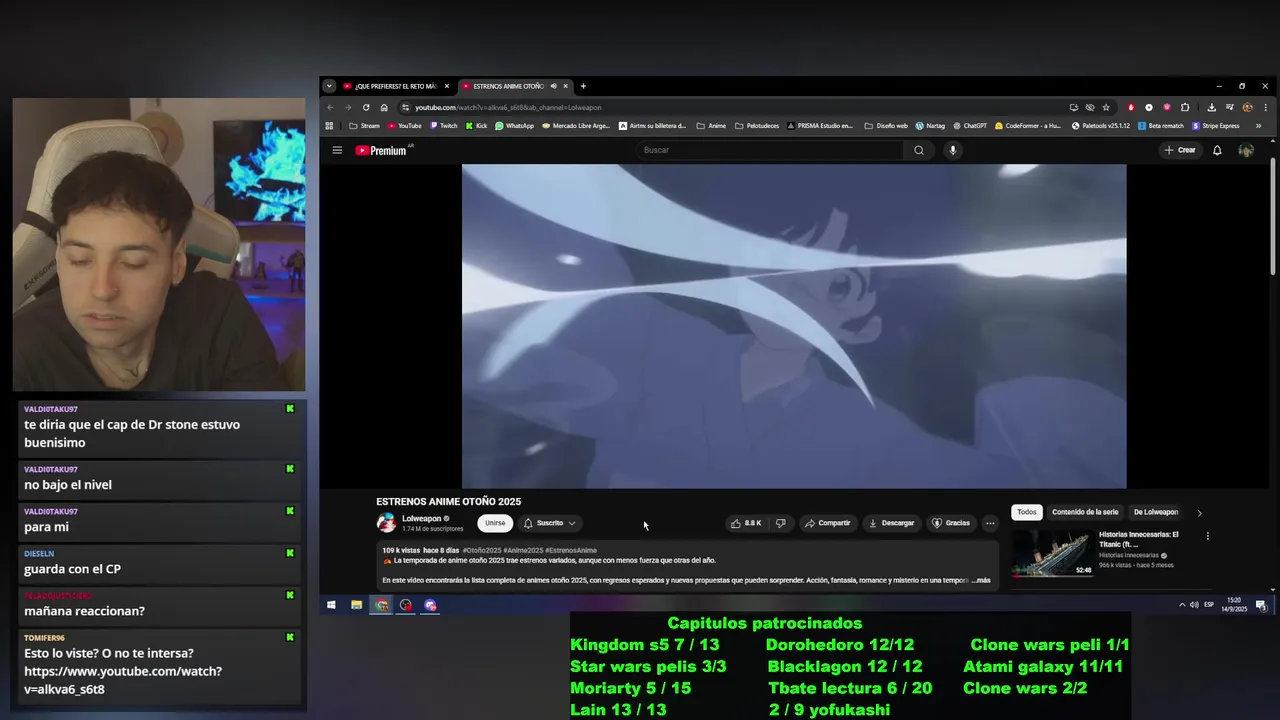
Task: Mute the ESTRENOS ANIME OTOÑO tab audio
Action: pos(553,86)
